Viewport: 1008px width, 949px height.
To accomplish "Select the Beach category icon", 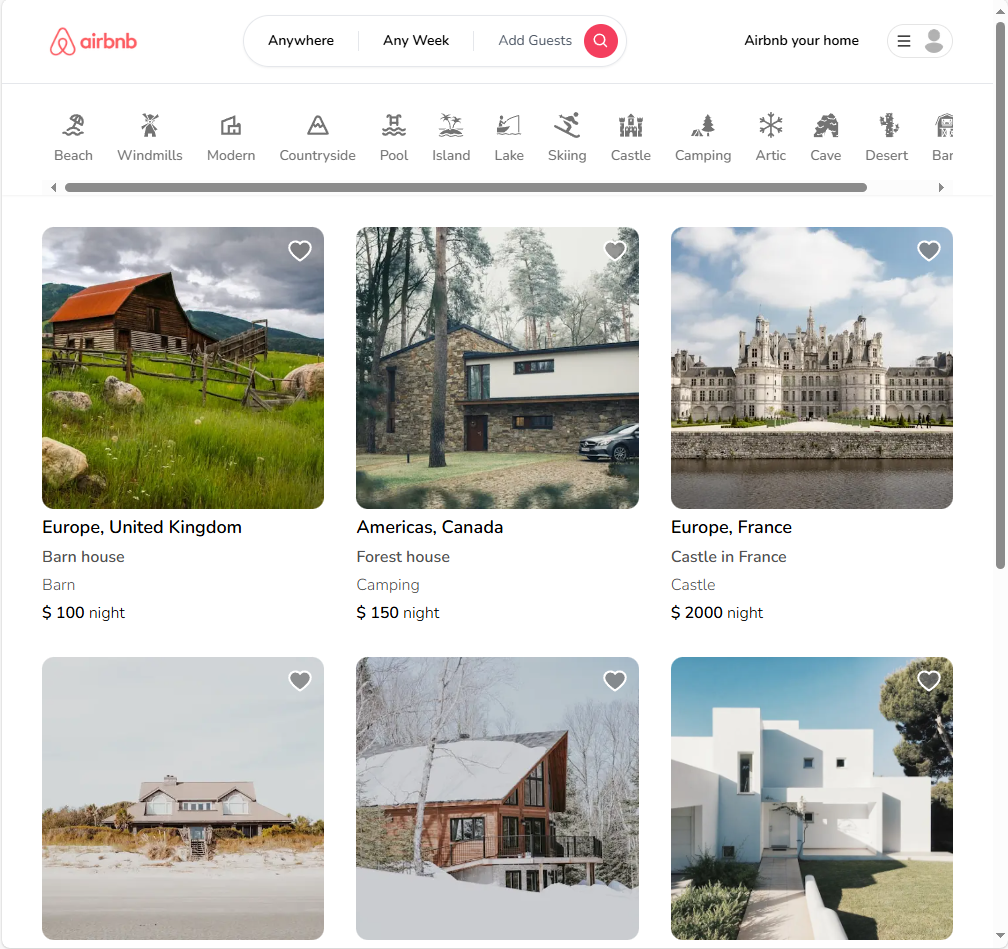I will (x=73, y=126).
